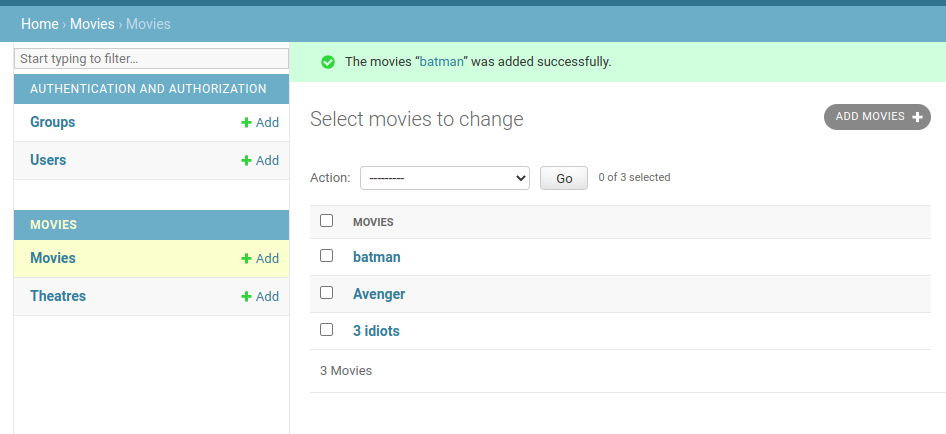Open Movies app link in breadcrumb
Viewport: 946px width, 434px height.
92,23
